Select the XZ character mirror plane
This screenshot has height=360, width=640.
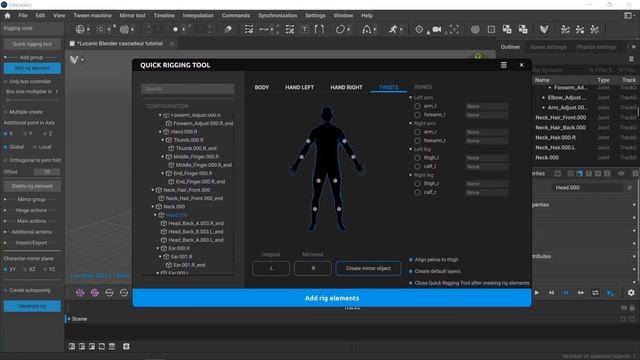(26, 269)
